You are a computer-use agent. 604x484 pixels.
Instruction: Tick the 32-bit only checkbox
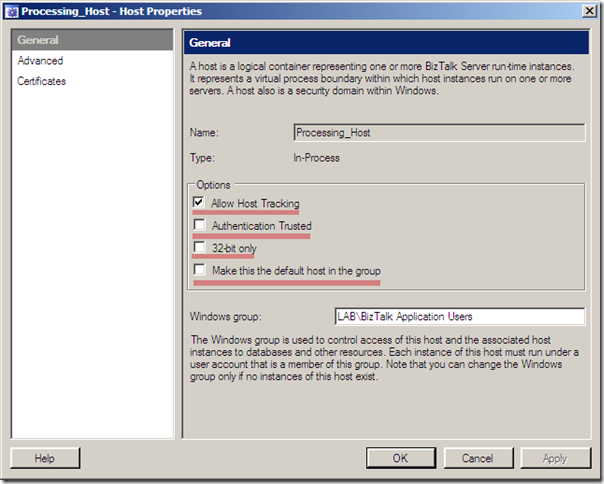pyautogui.click(x=199, y=247)
